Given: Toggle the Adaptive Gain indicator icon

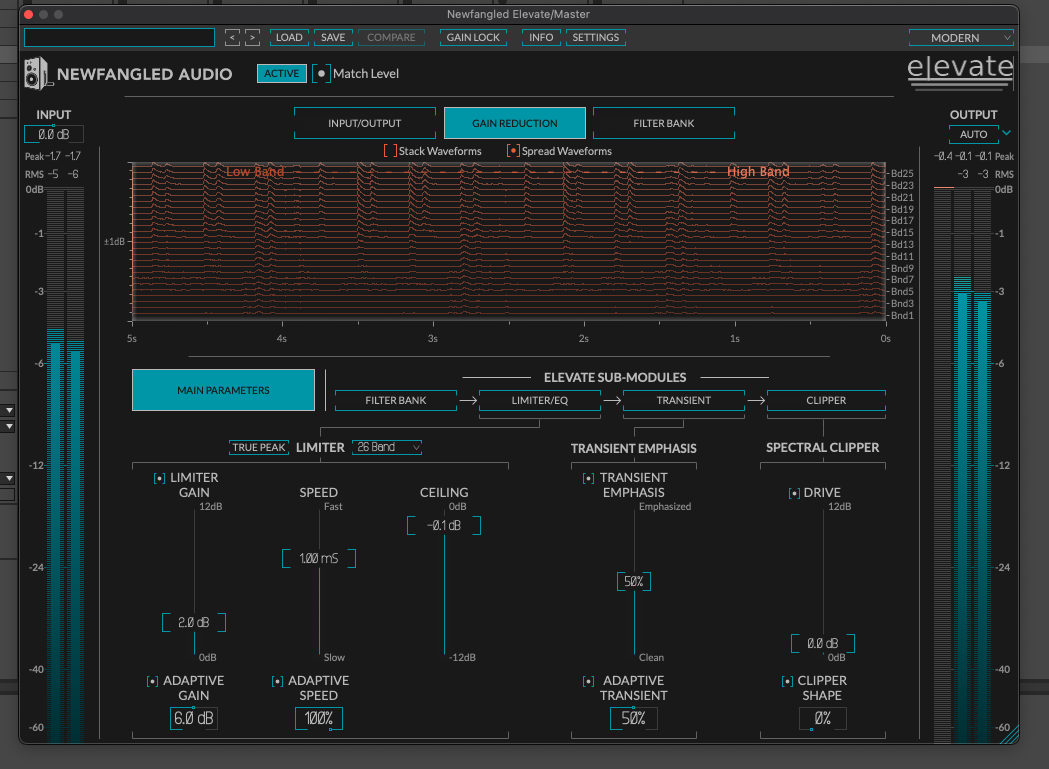Looking at the screenshot, I should (x=152, y=681).
